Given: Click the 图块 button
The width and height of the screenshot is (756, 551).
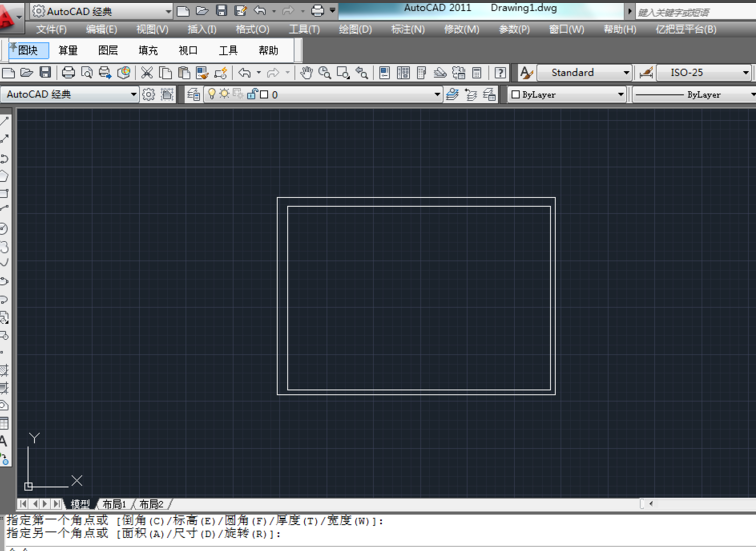Looking at the screenshot, I should pos(28,50).
